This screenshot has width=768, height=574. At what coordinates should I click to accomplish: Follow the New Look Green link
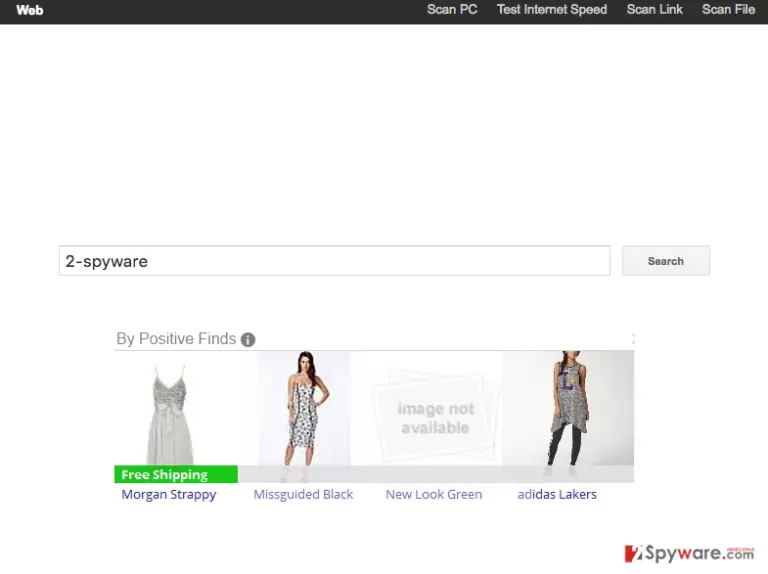(434, 495)
